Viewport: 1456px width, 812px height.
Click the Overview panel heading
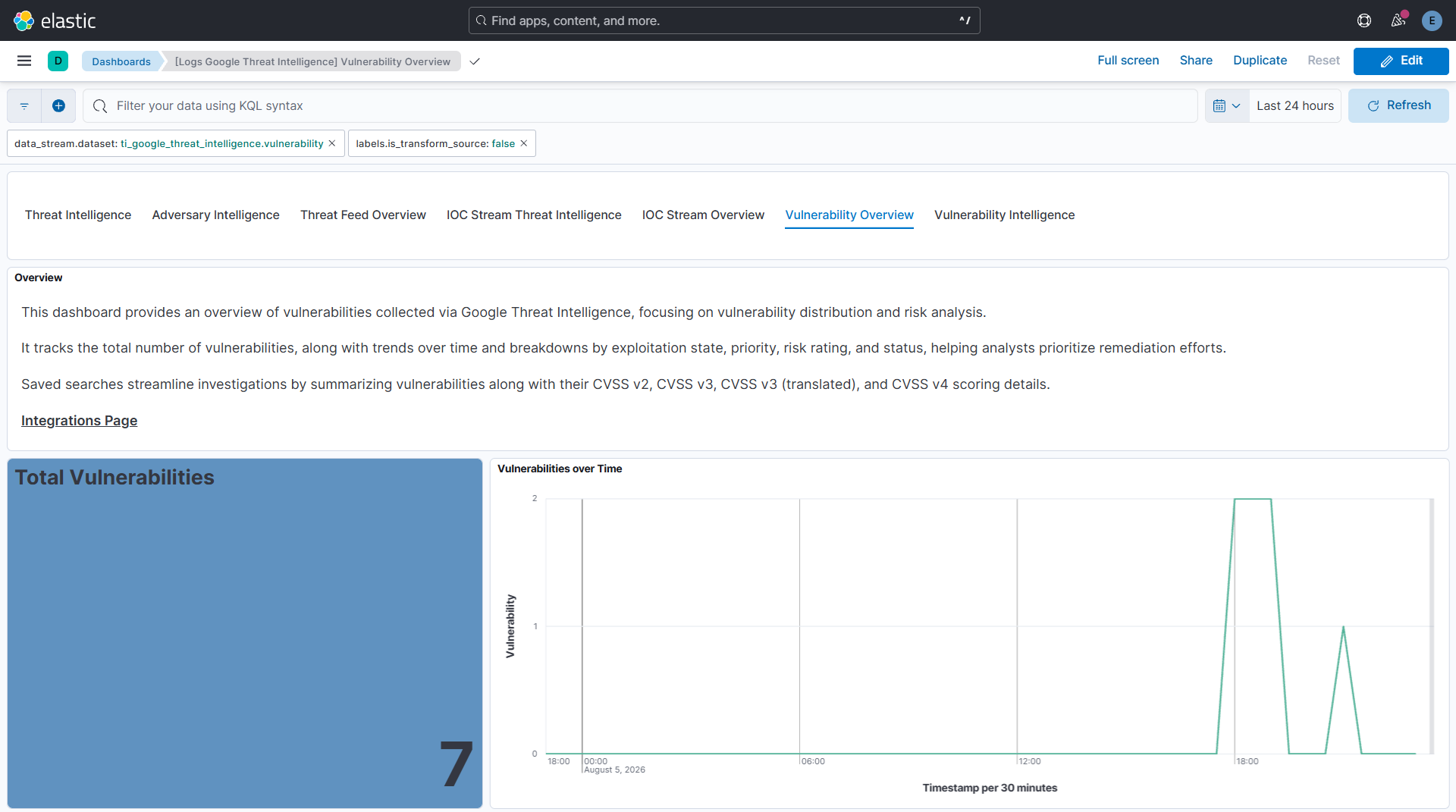(39, 278)
